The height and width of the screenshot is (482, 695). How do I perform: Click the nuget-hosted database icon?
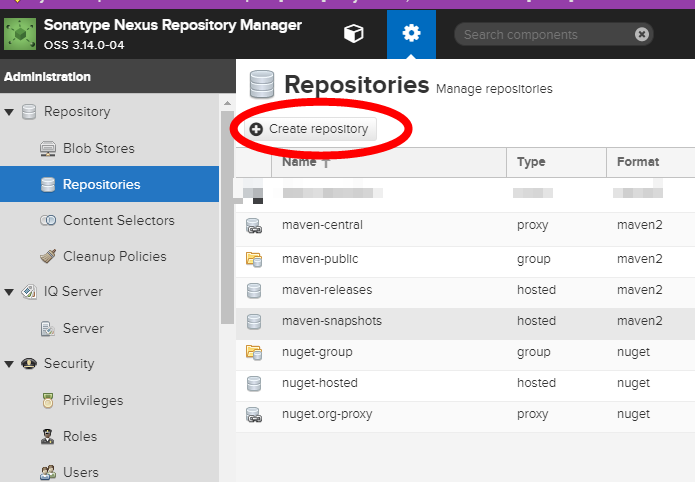coord(254,384)
